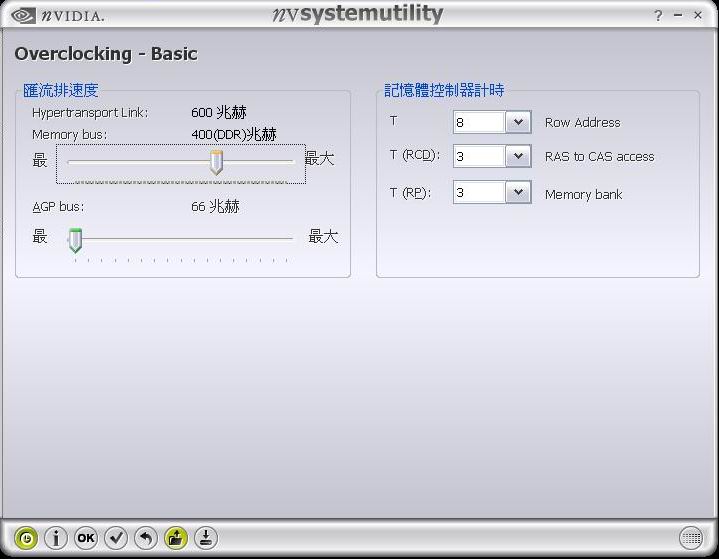Click the 'Overclocking - Basic' heading

pos(106,54)
